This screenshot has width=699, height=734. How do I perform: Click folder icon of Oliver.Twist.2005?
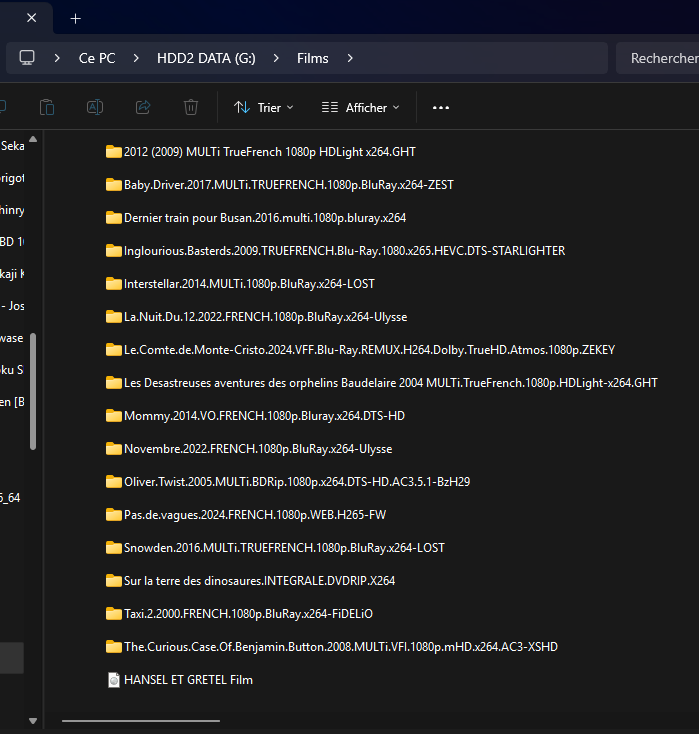pos(113,482)
